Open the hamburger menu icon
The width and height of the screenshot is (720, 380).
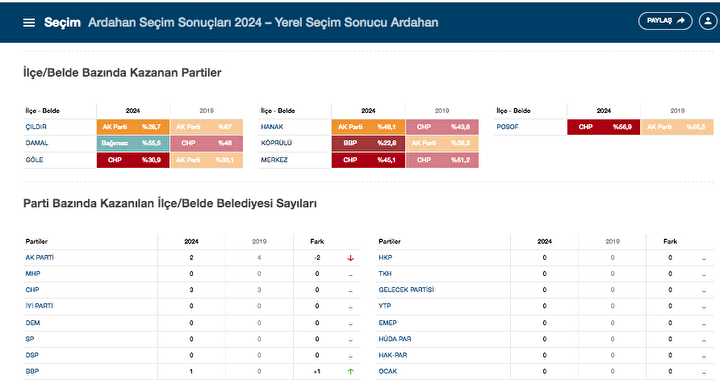tap(29, 22)
